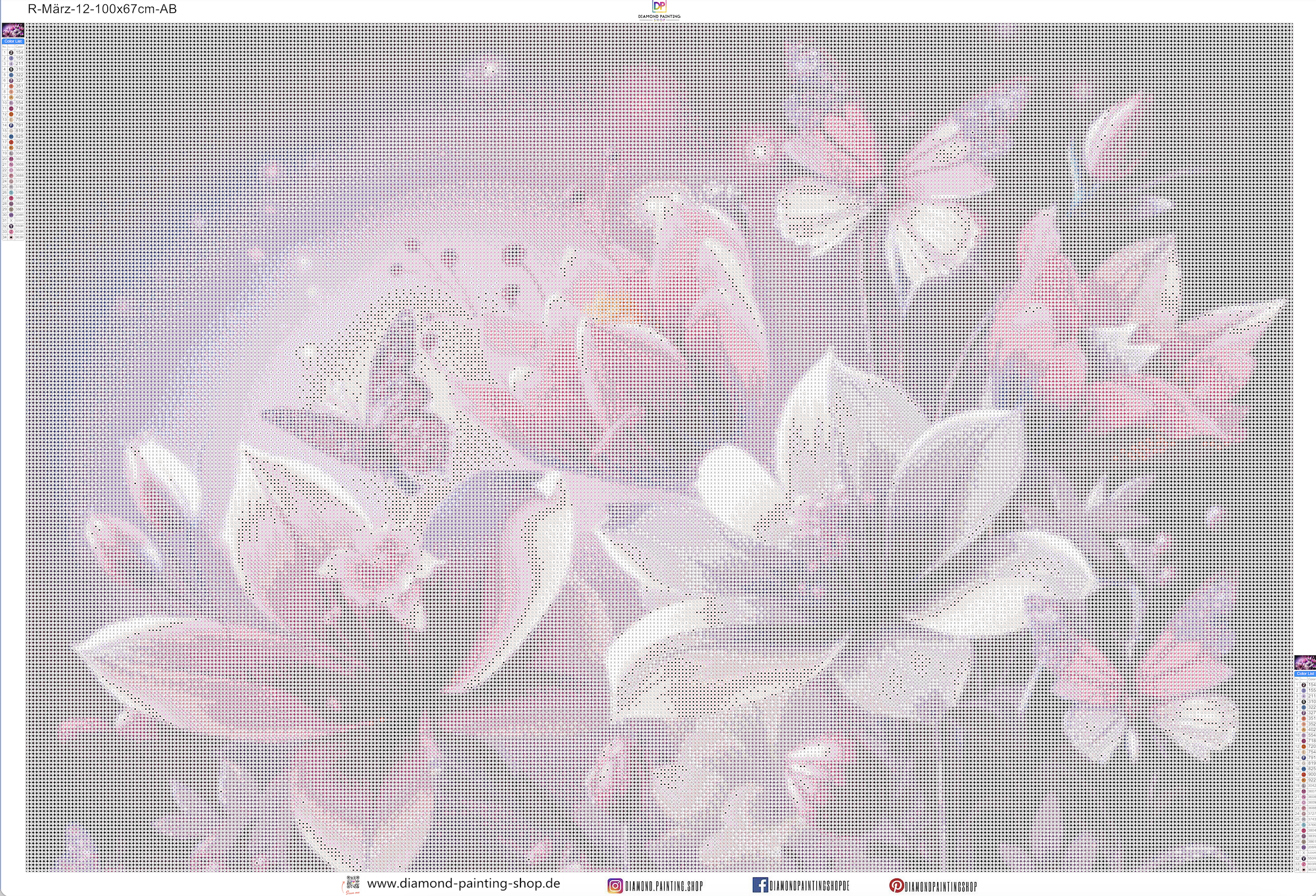Click the flower preview thumbnail above right color list
1316x896 pixels.
point(1305,662)
